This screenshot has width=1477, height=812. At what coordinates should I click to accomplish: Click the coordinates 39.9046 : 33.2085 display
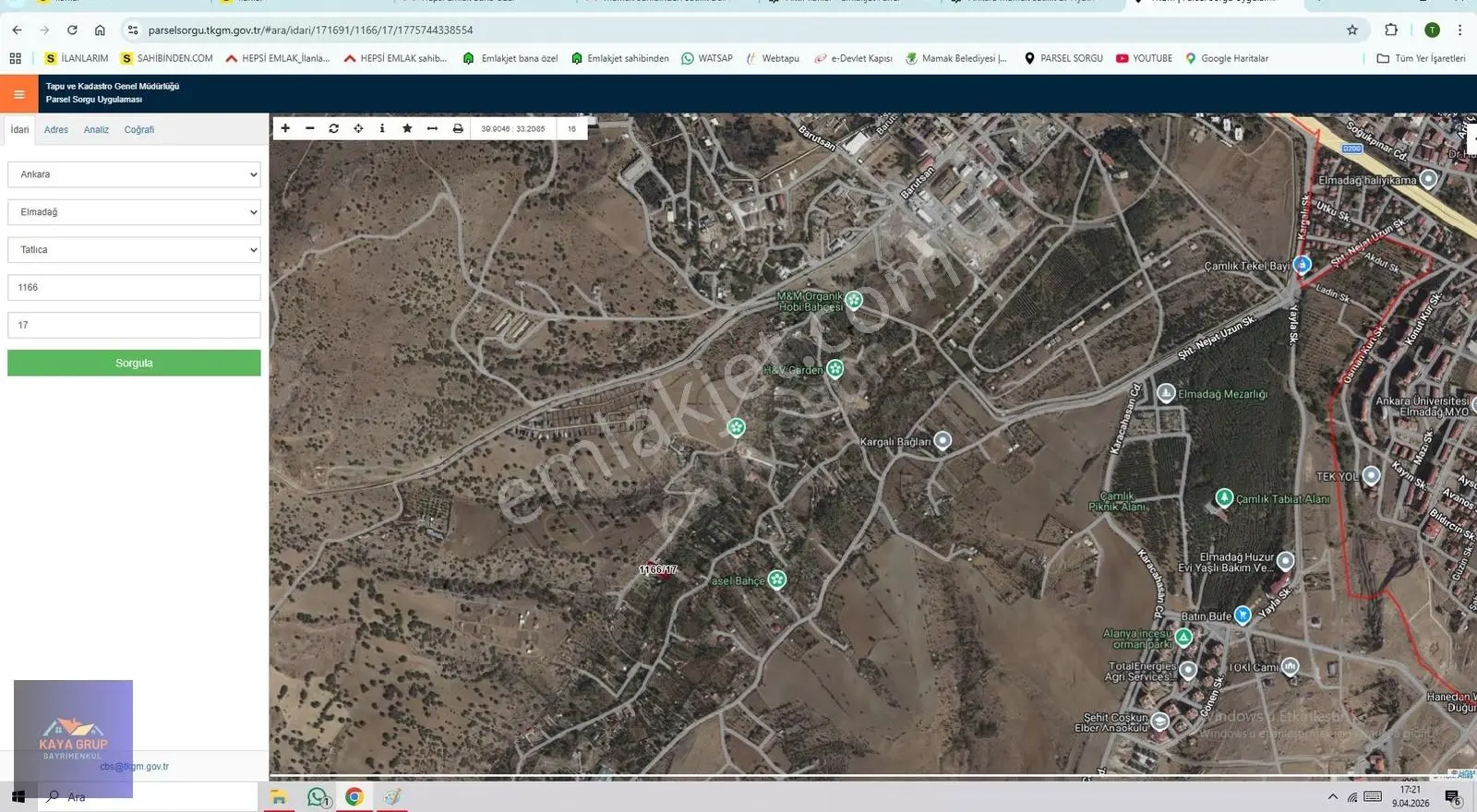tap(513, 129)
